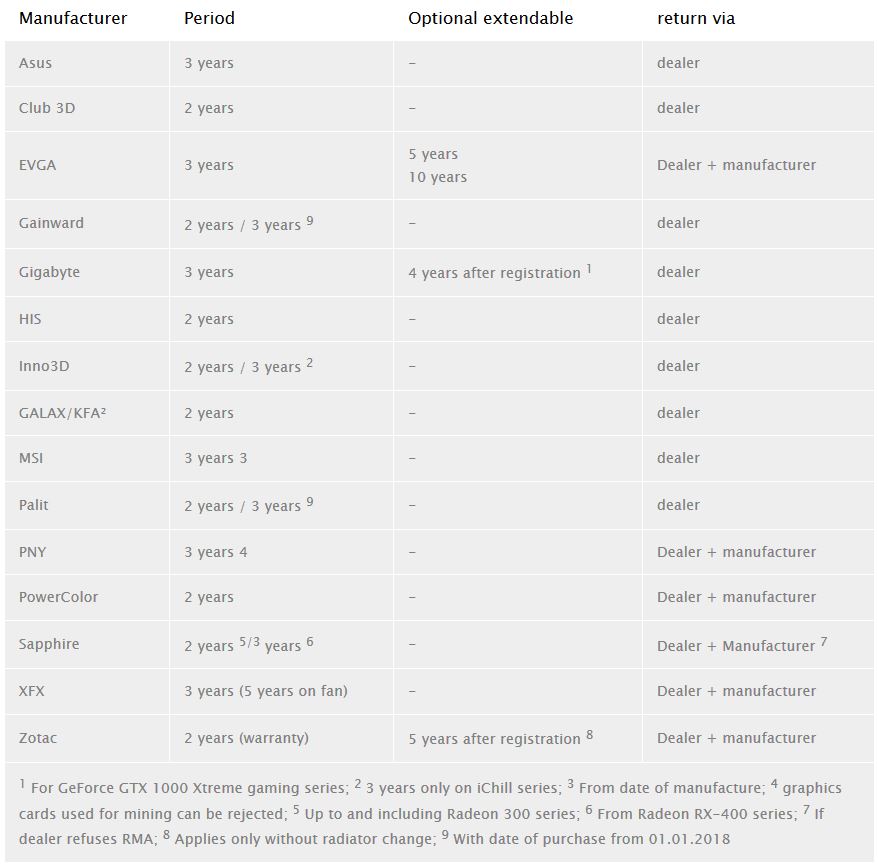Click EVGA's "10 years" extension option

(437, 177)
